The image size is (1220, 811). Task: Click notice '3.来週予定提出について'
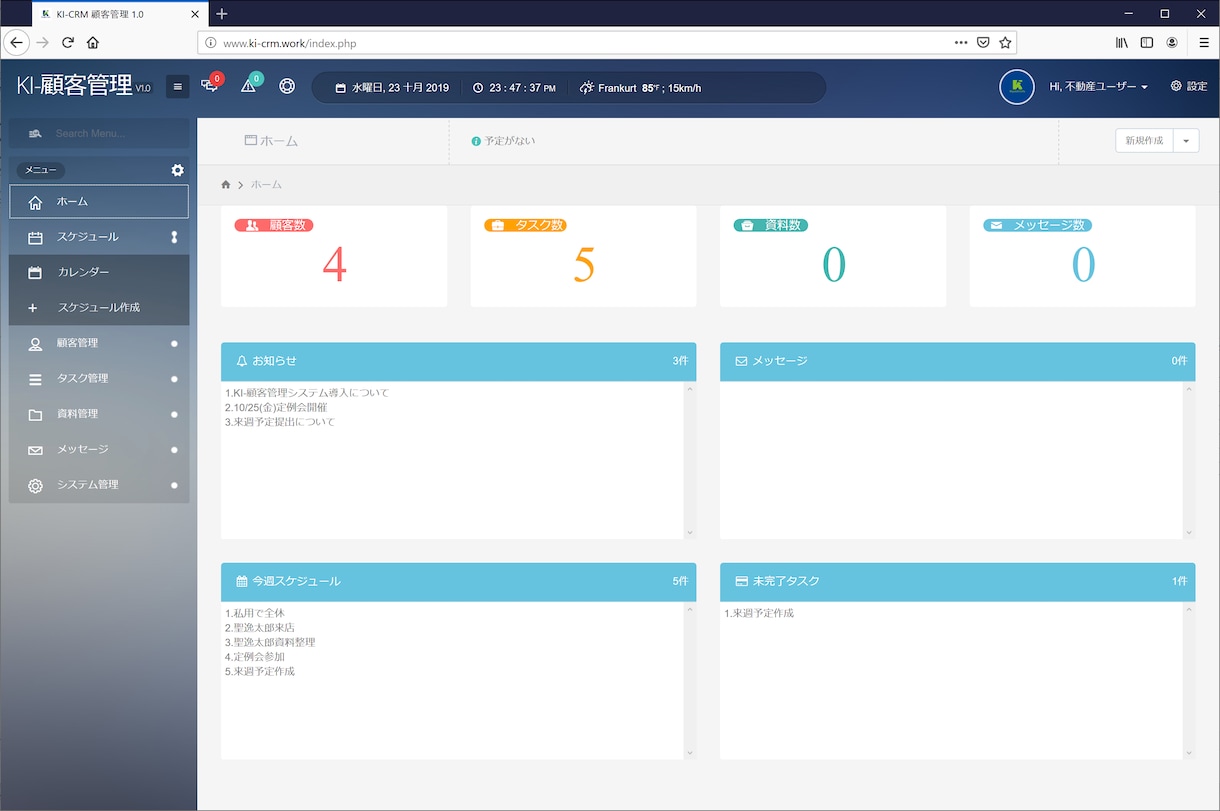coord(280,422)
